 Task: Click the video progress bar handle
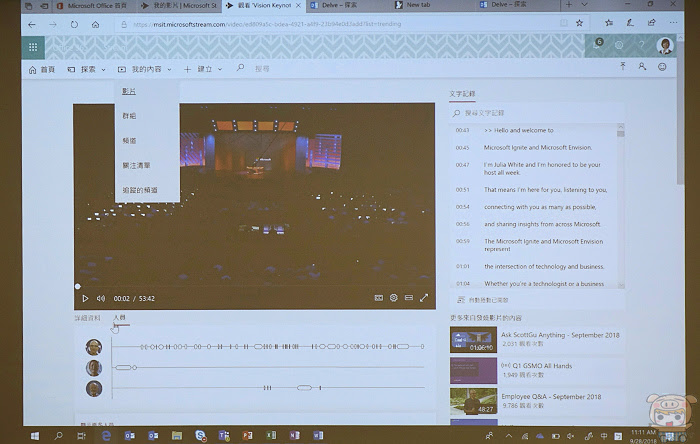tap(78, 286)
